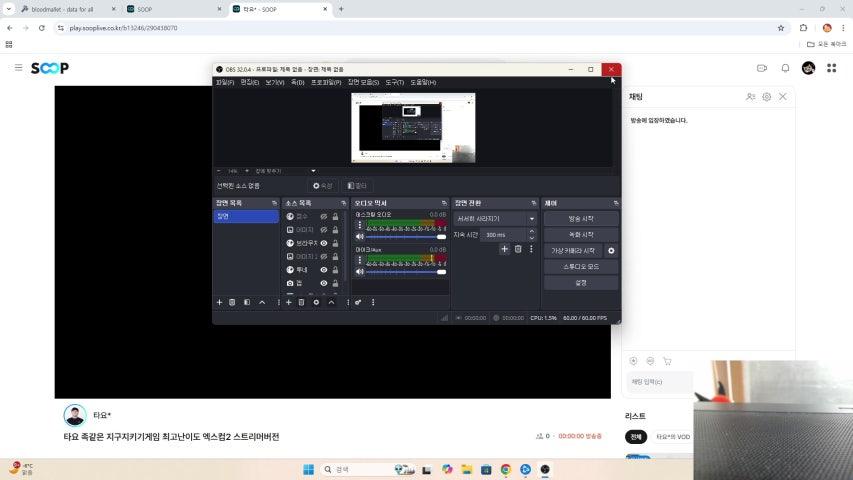Show the hidden first source via its eye toggle
This screenshot has height=480, width=853.
(324, 217)
